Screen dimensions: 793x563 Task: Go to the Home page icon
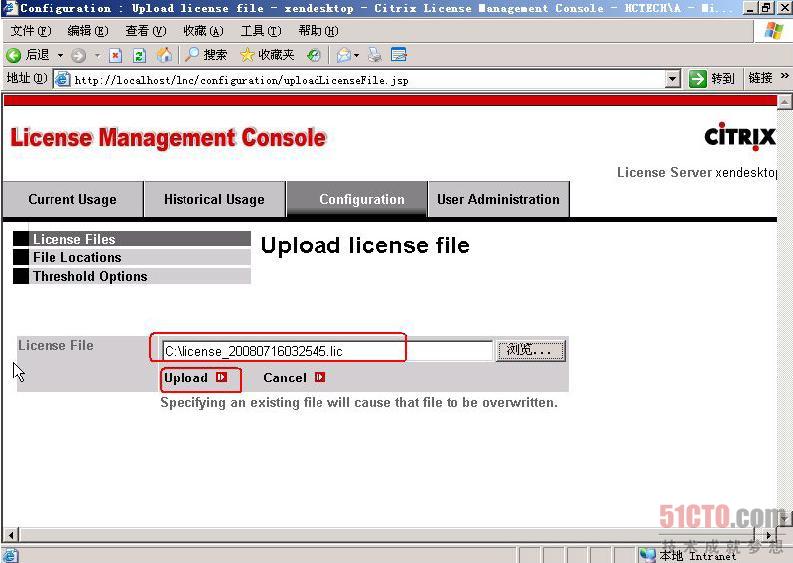(x=164, y=55)
